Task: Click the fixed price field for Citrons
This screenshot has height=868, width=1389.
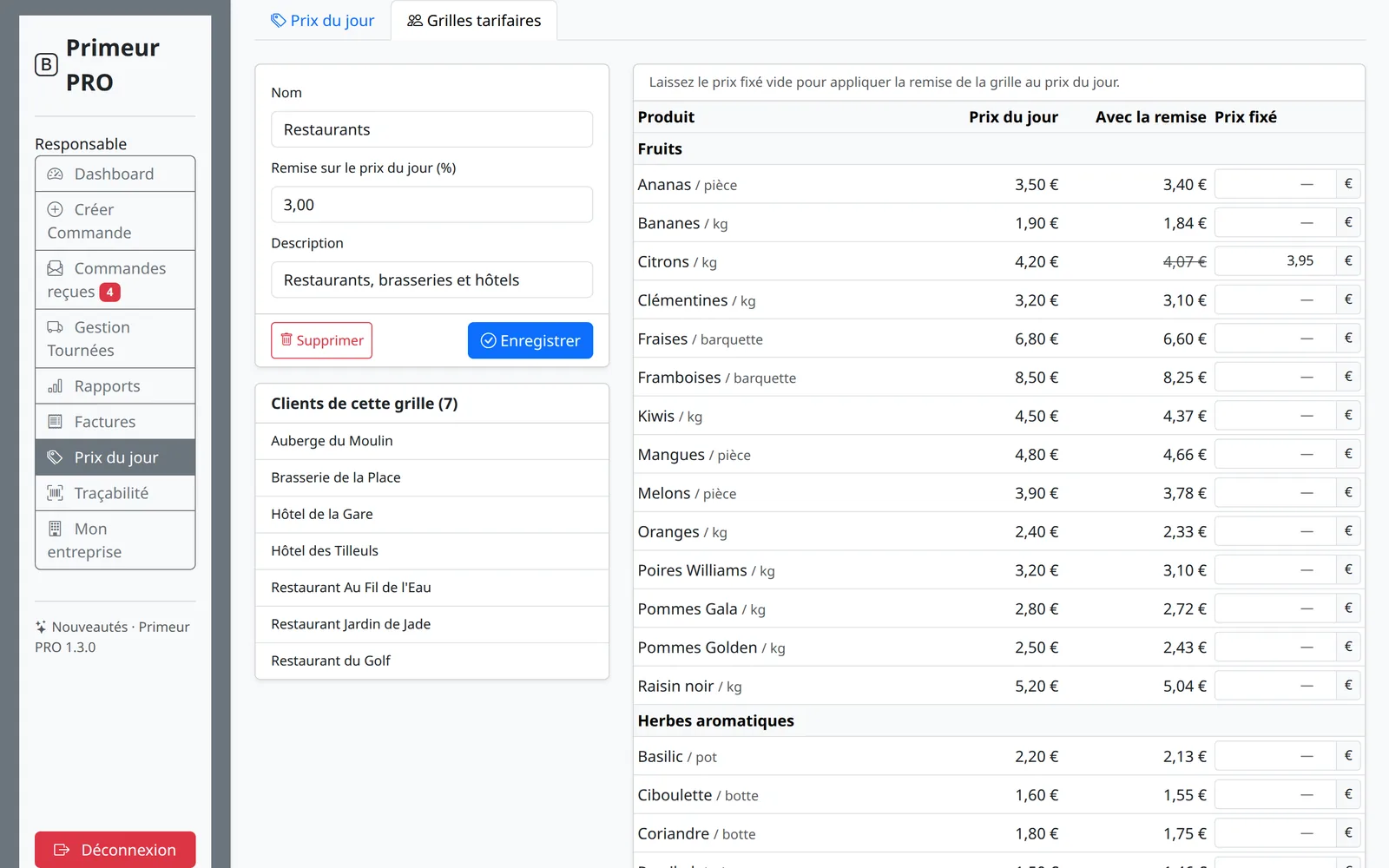Action: pyautogui.click(x=1275, y=261)
